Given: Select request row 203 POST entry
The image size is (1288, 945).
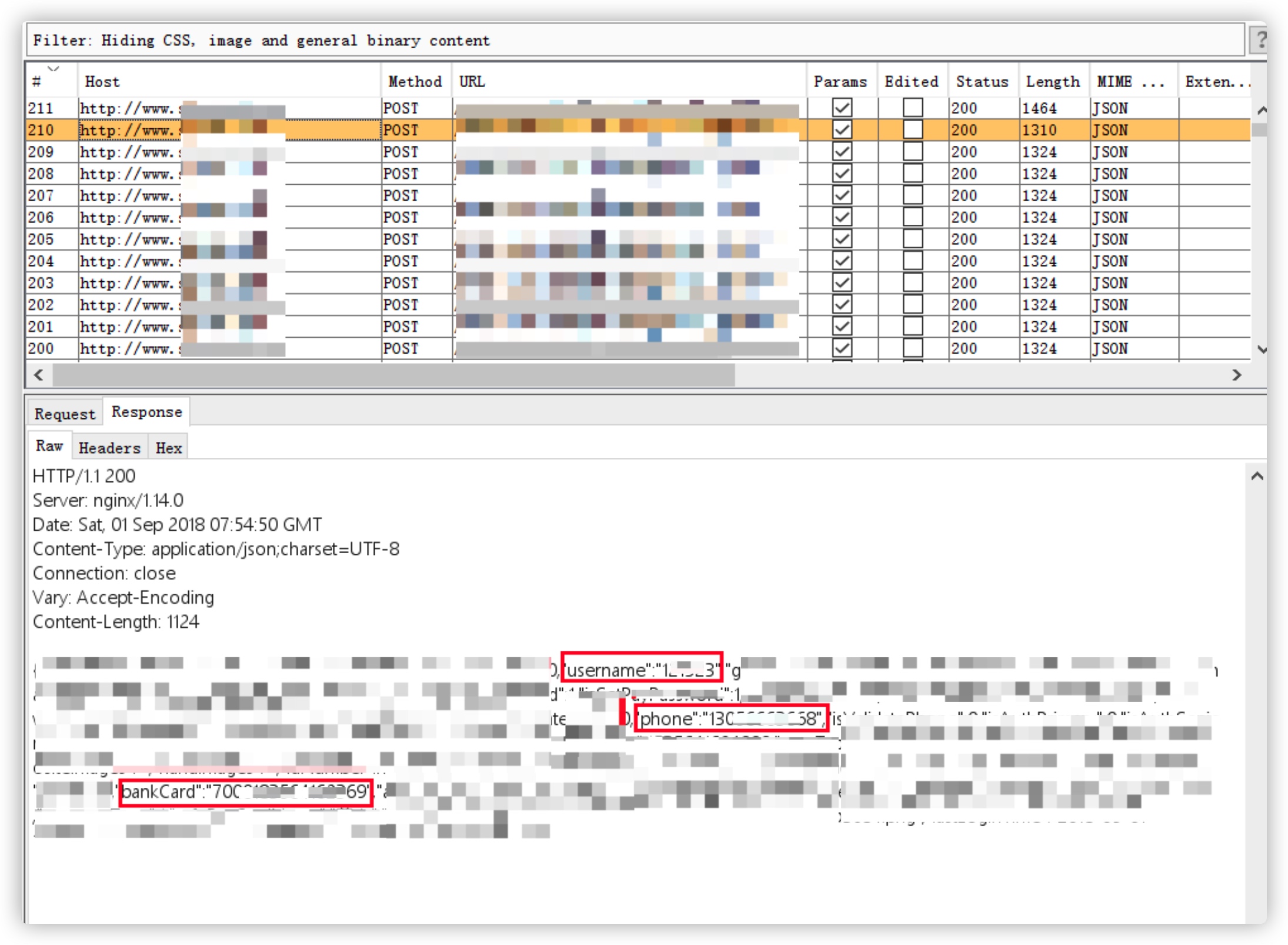Looking at the screenshot, I should 401,283.
